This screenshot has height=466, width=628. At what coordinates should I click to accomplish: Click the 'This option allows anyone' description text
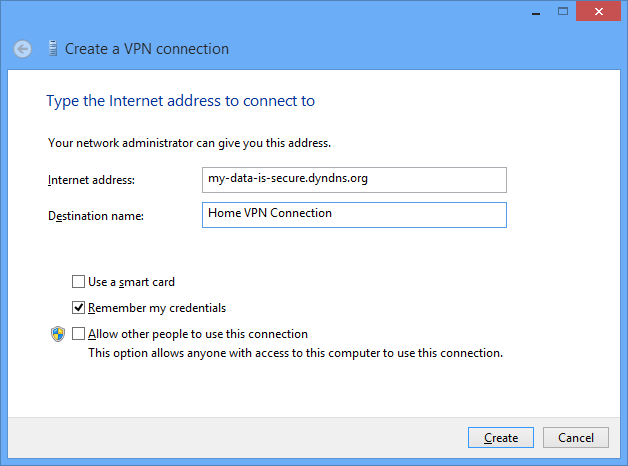296,353
